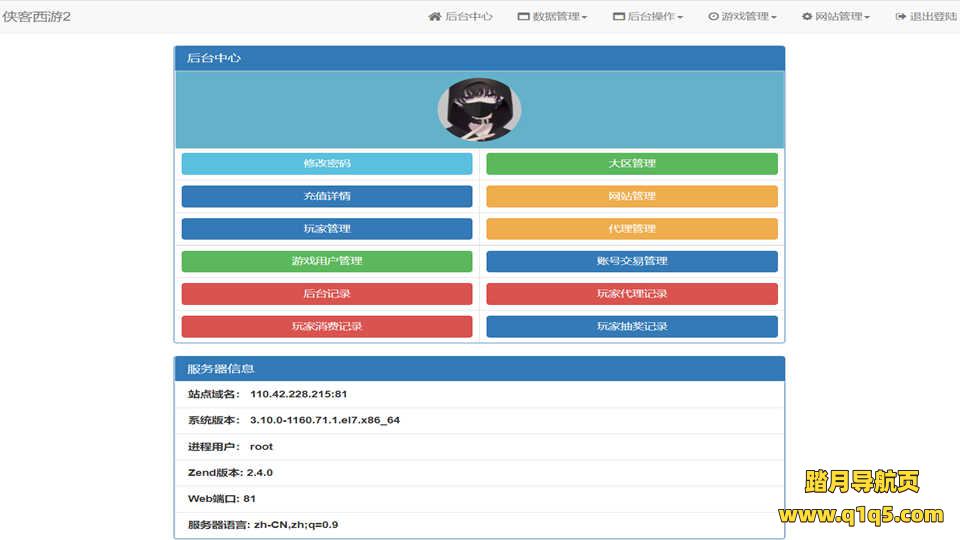The image size is (960, 540).
Task: Select the orange 代理管理 button
Action: tap(631, 229)
